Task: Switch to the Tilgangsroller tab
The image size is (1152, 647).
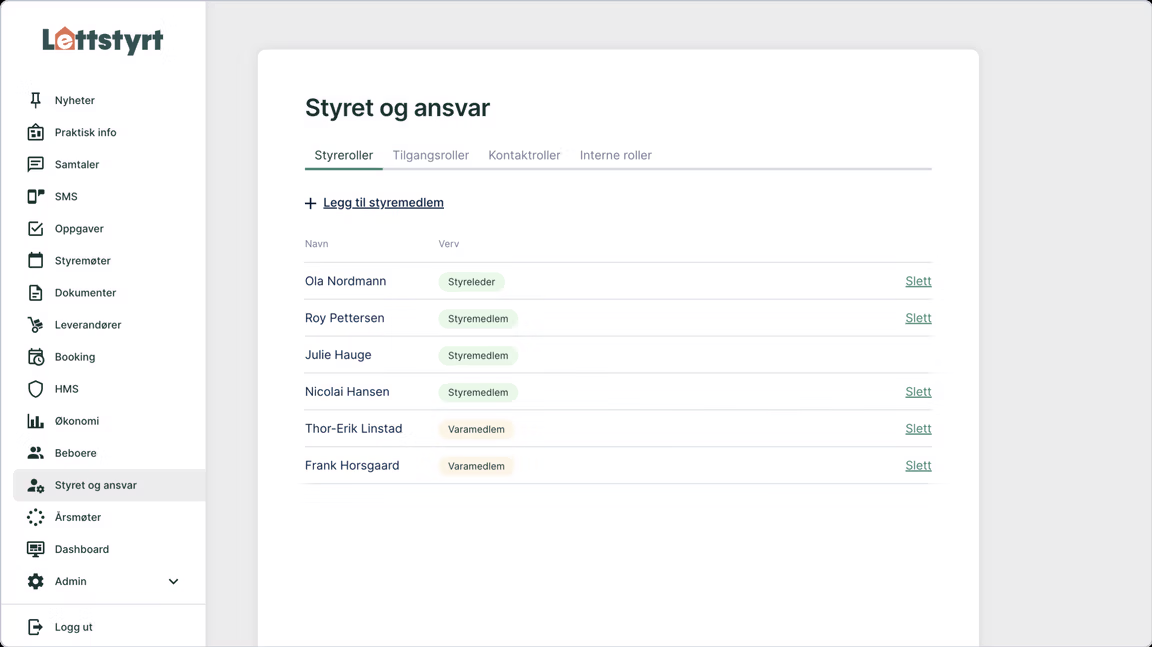Action: click(430, 155)
